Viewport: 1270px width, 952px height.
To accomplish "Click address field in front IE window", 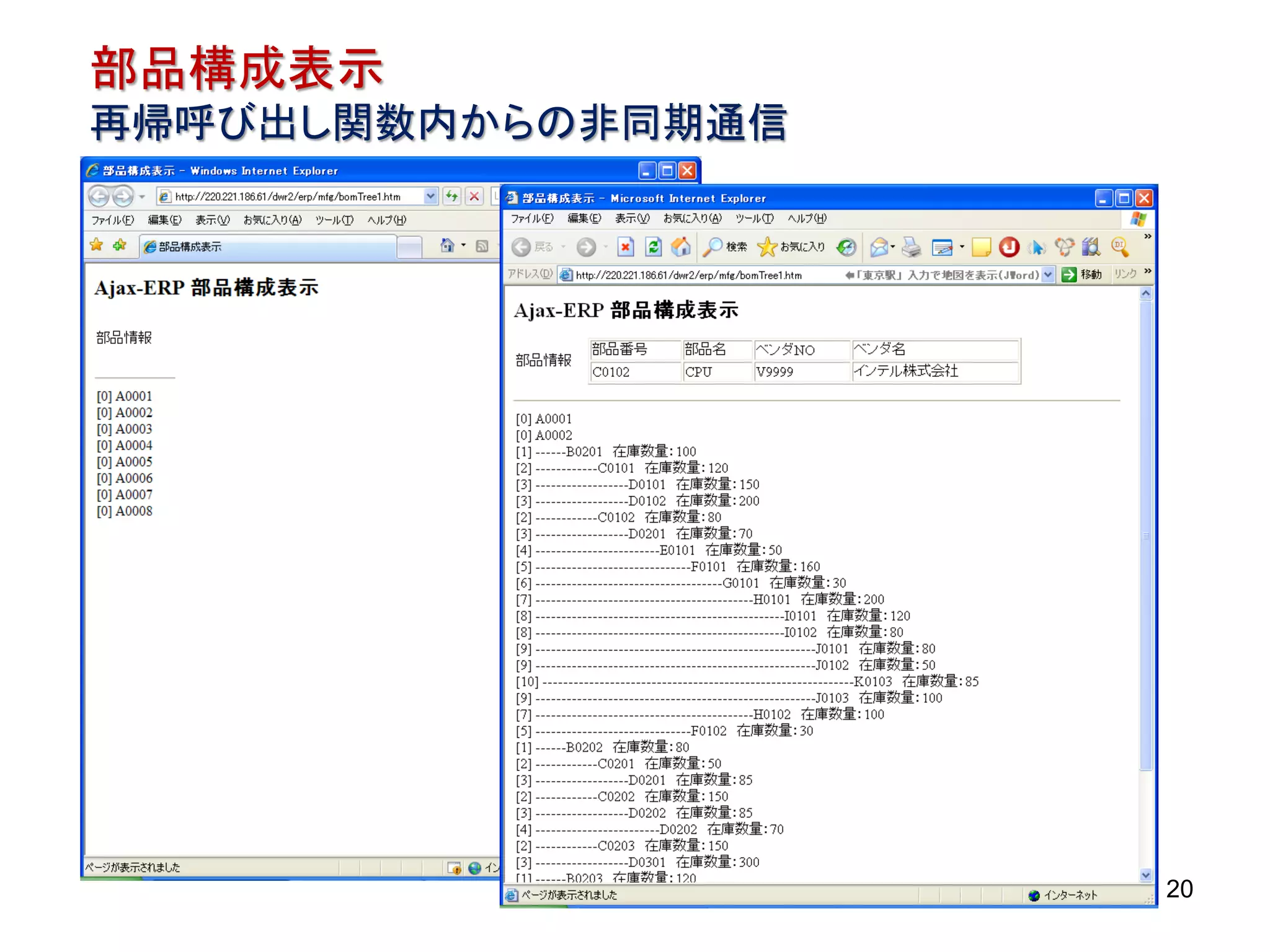I will tap(799, 275).
